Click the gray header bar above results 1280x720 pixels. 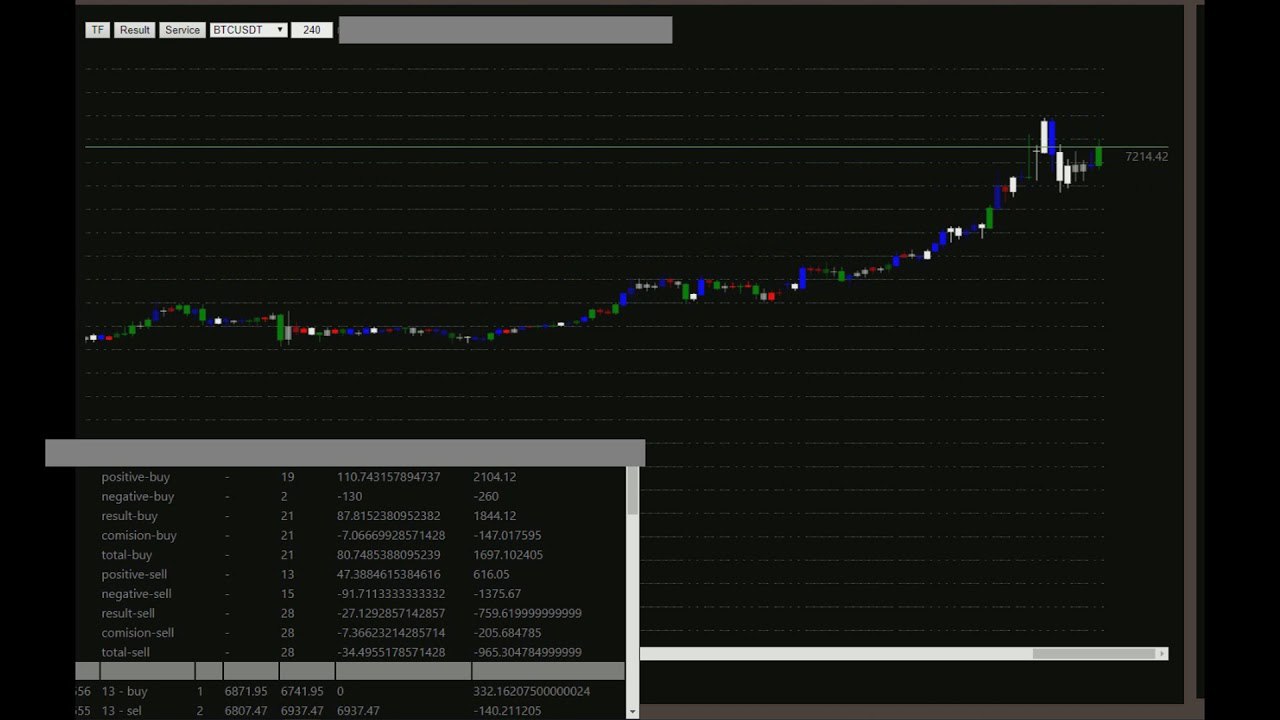pyautogui.click(x=345, y=453)
